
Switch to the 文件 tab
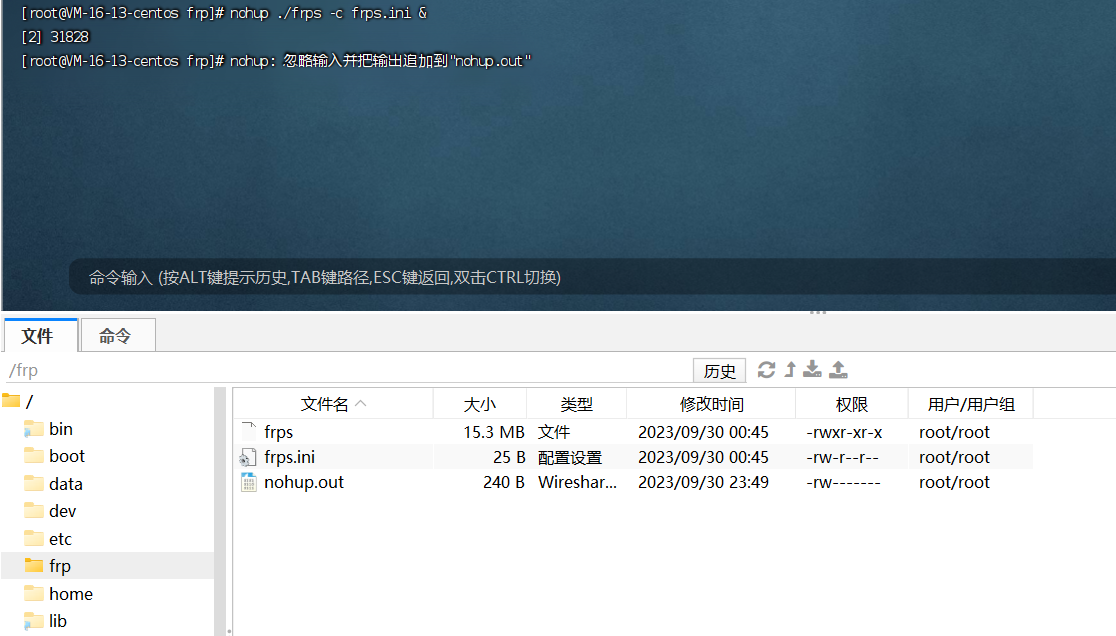(x=40, y=335)
